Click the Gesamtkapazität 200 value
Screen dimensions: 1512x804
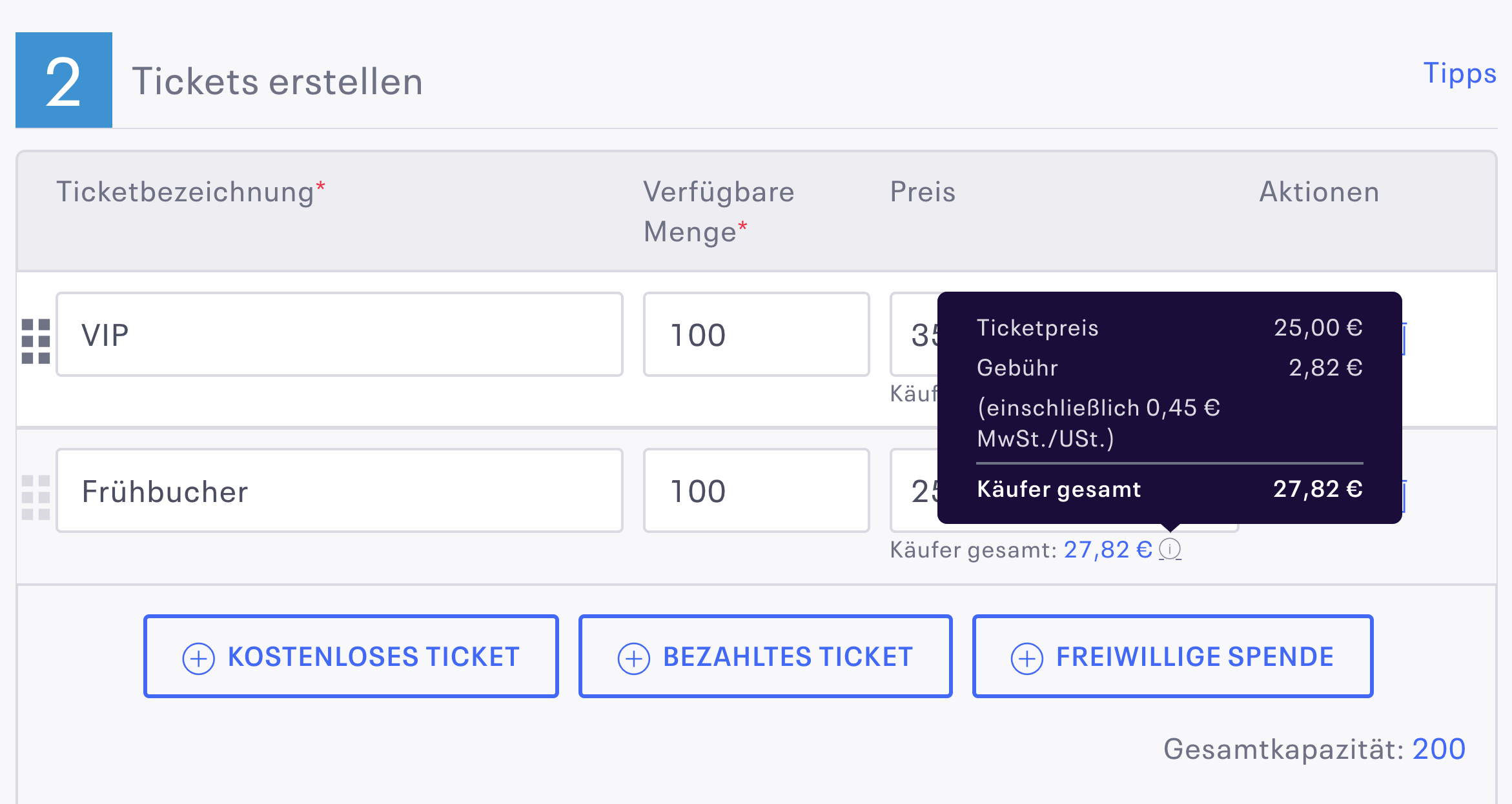coord(1439,749)
